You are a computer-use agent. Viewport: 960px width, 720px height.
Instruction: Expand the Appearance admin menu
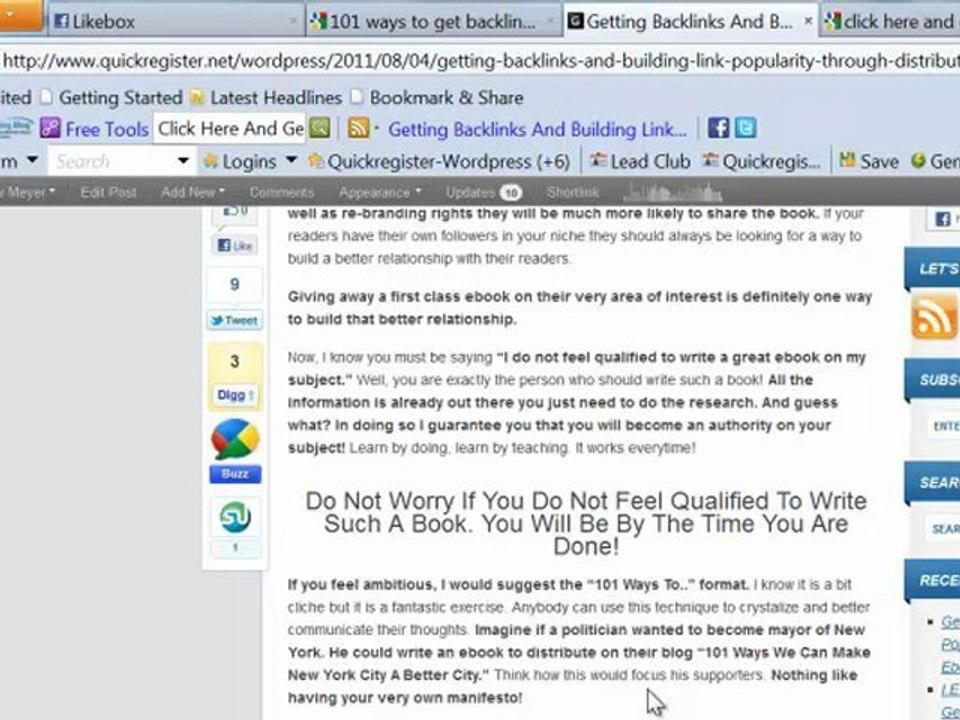[x=380, y=192]
